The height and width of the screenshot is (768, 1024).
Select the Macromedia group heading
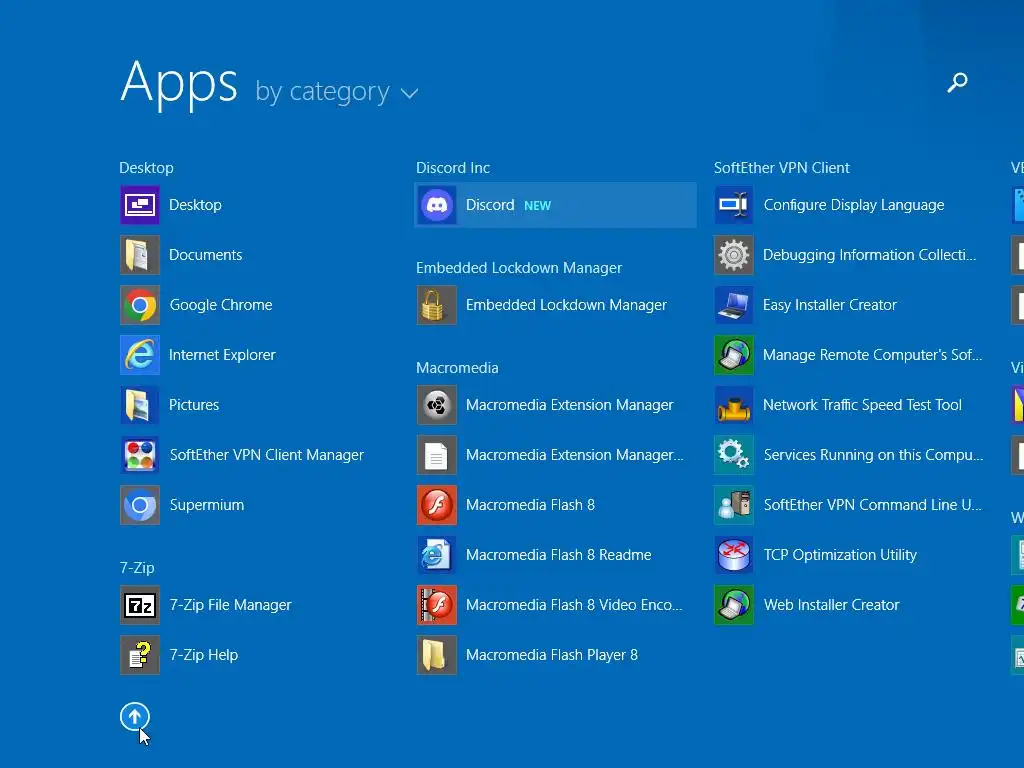457,368
